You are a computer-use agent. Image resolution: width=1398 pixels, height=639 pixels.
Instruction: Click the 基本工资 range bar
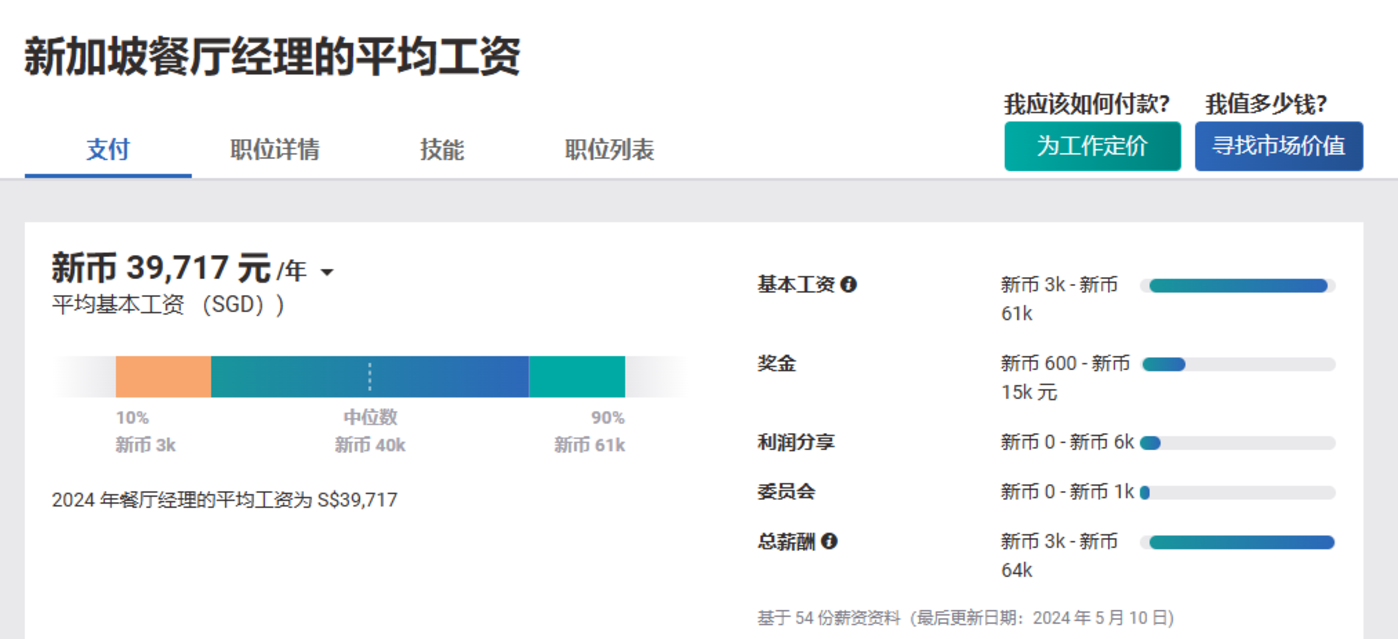click(1237, 286)
